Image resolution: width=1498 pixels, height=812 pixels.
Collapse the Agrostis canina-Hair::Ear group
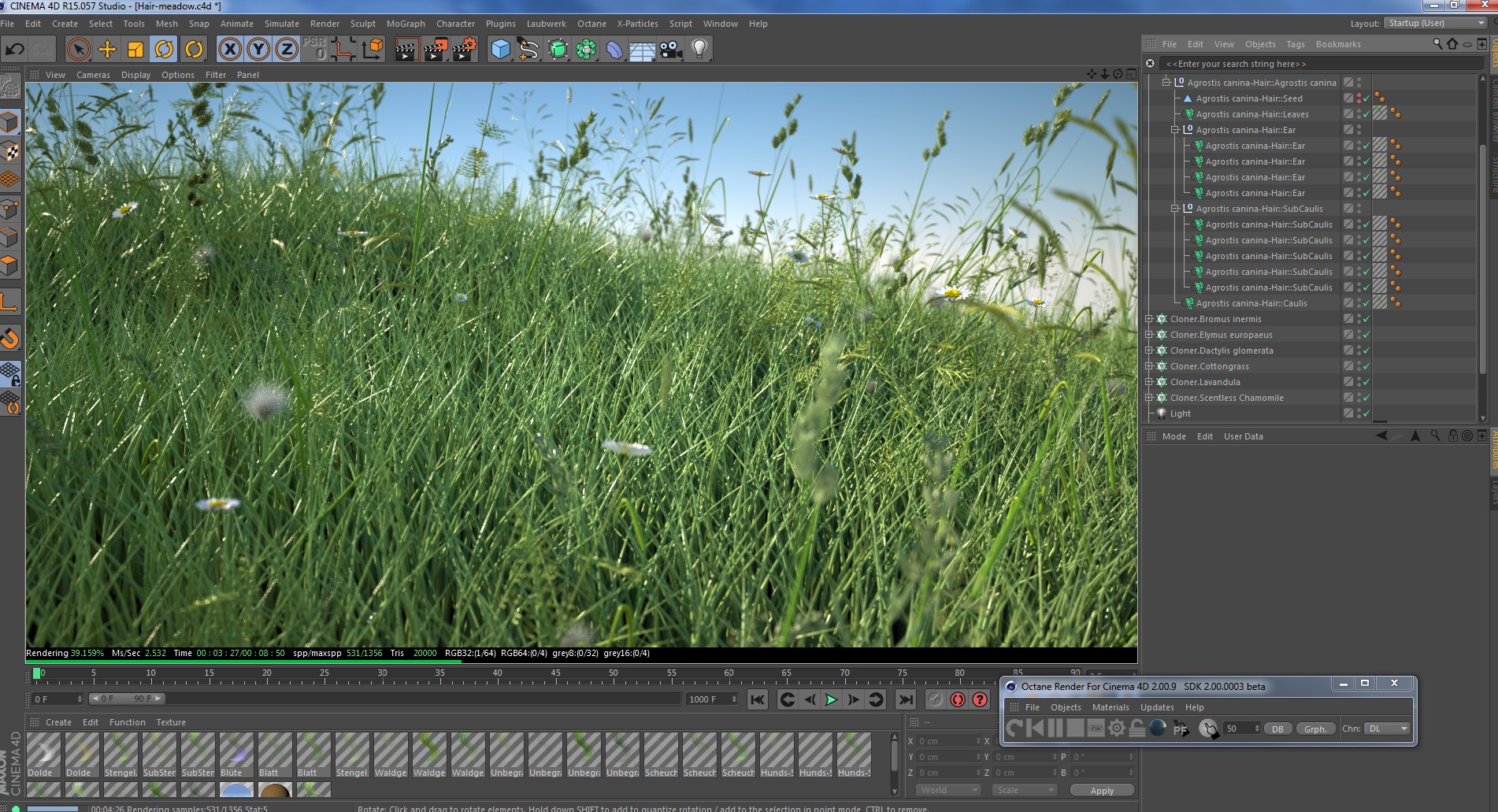(1175, 130)
